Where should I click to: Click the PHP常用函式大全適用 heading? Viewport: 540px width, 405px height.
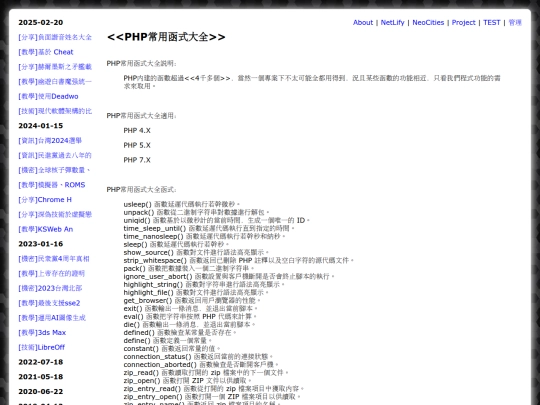point(141,116)
